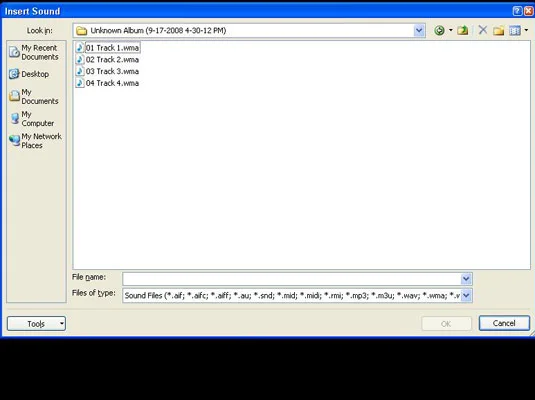Image resolution: width=535 pixels, height=400 pixels.
Task: Open the Views dropdown arrow
Action: (x=526, y=30)
